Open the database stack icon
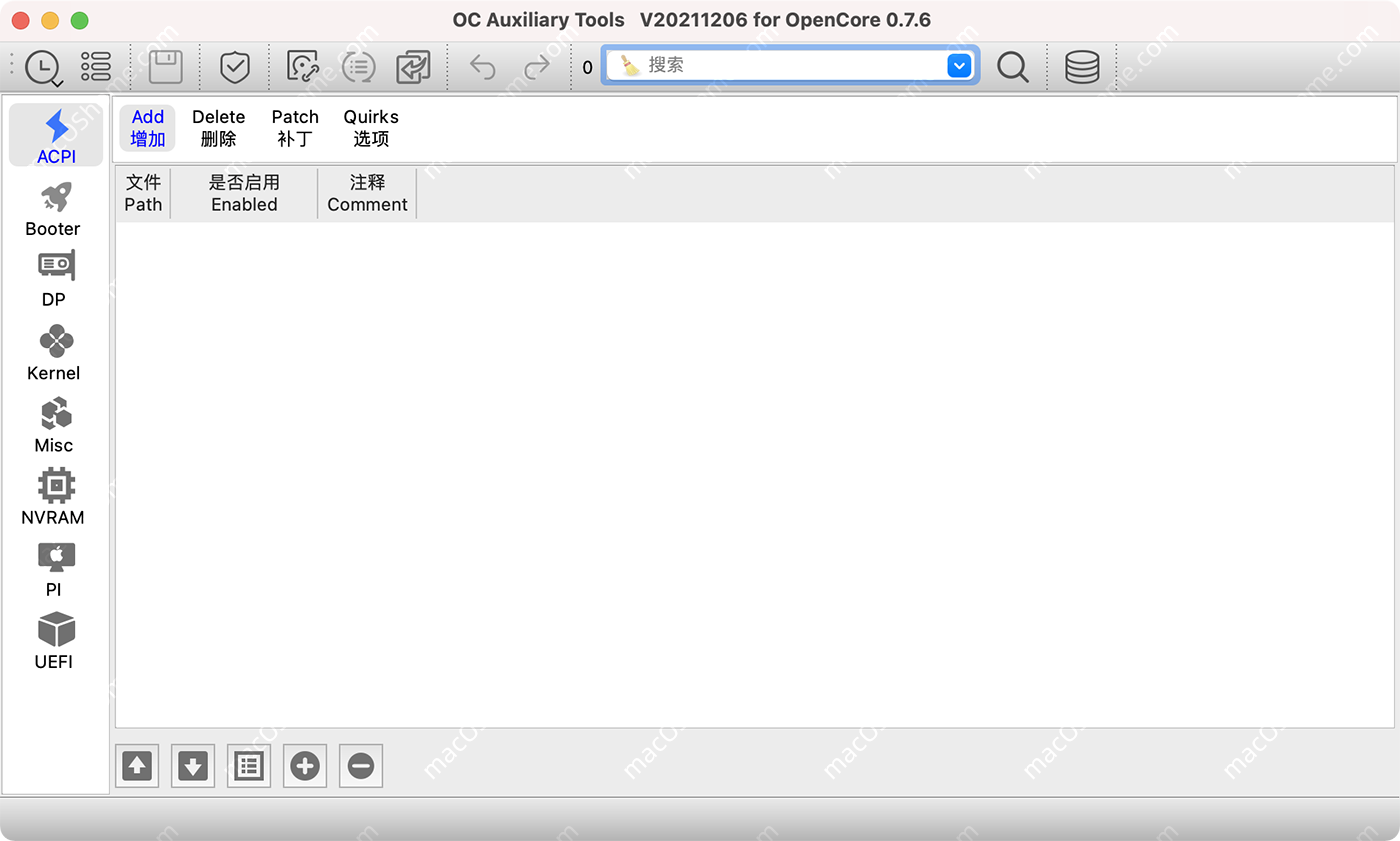This screenshot has height=841, width=1400. click(1082, 67)
